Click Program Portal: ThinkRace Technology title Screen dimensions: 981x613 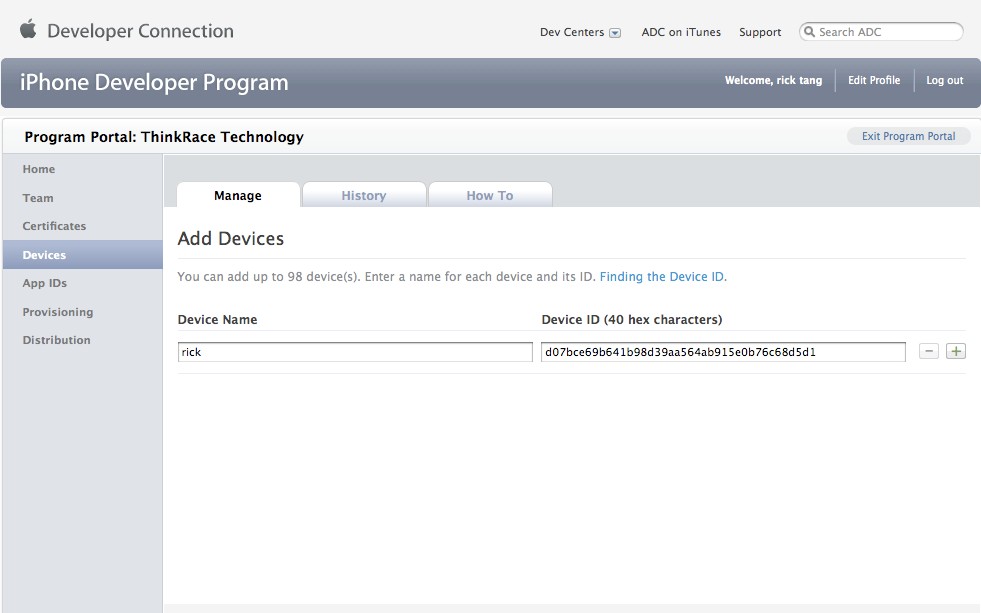click(164, 136)
